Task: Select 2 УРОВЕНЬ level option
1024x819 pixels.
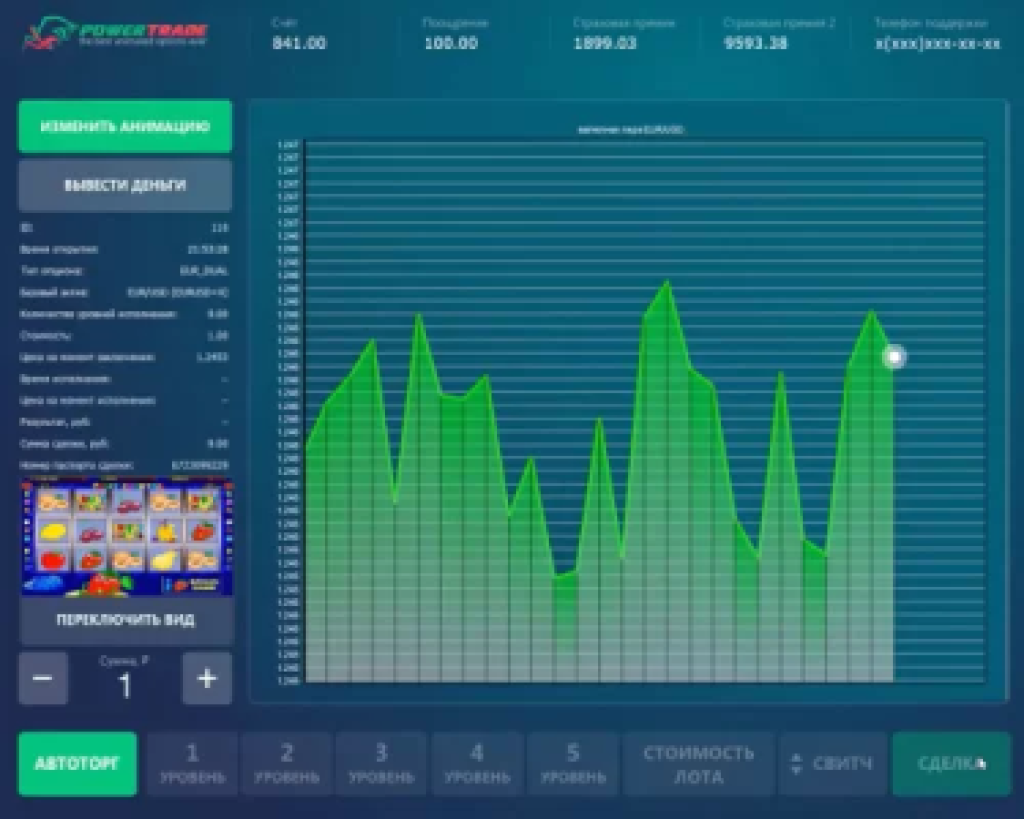Action: [x=286, y=764]
